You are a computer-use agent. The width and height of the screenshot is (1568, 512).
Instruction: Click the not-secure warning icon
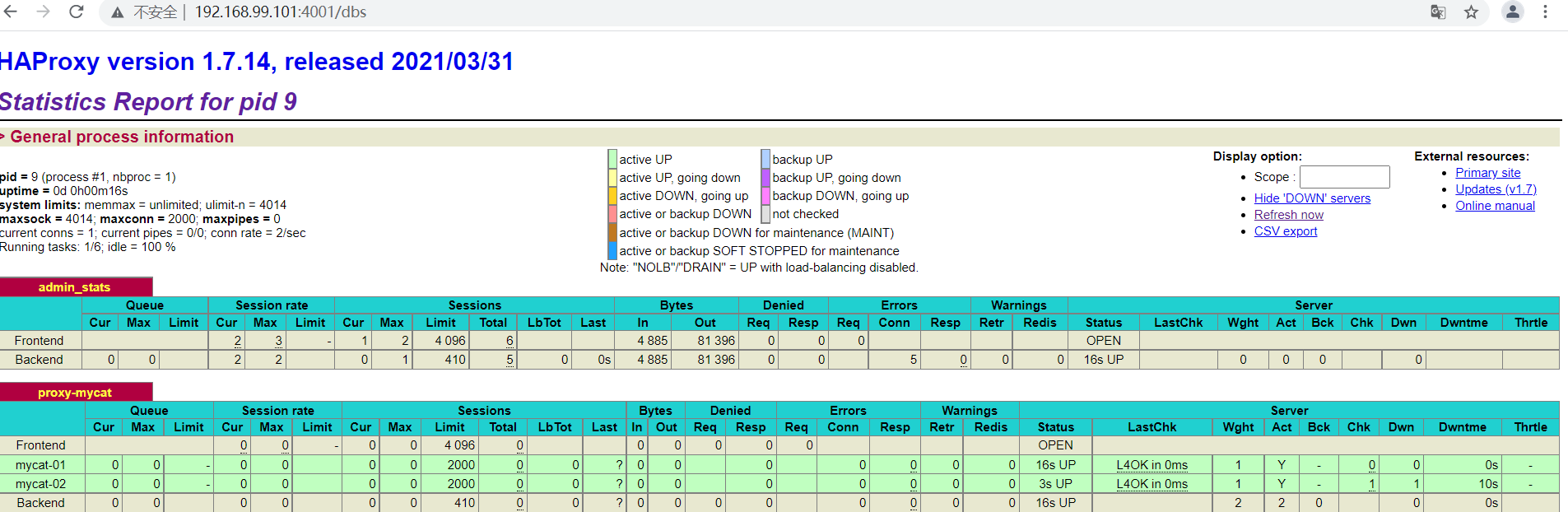118,12
